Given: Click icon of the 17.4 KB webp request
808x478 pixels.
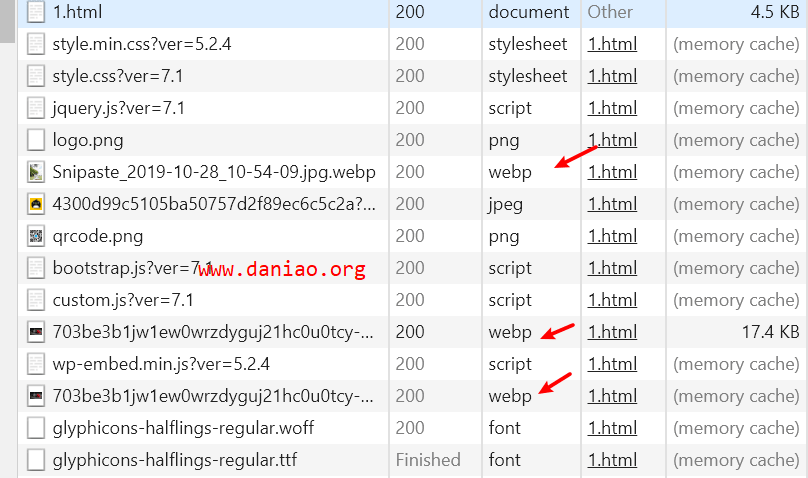Looking at the screenshot, I should pos(36,332).
